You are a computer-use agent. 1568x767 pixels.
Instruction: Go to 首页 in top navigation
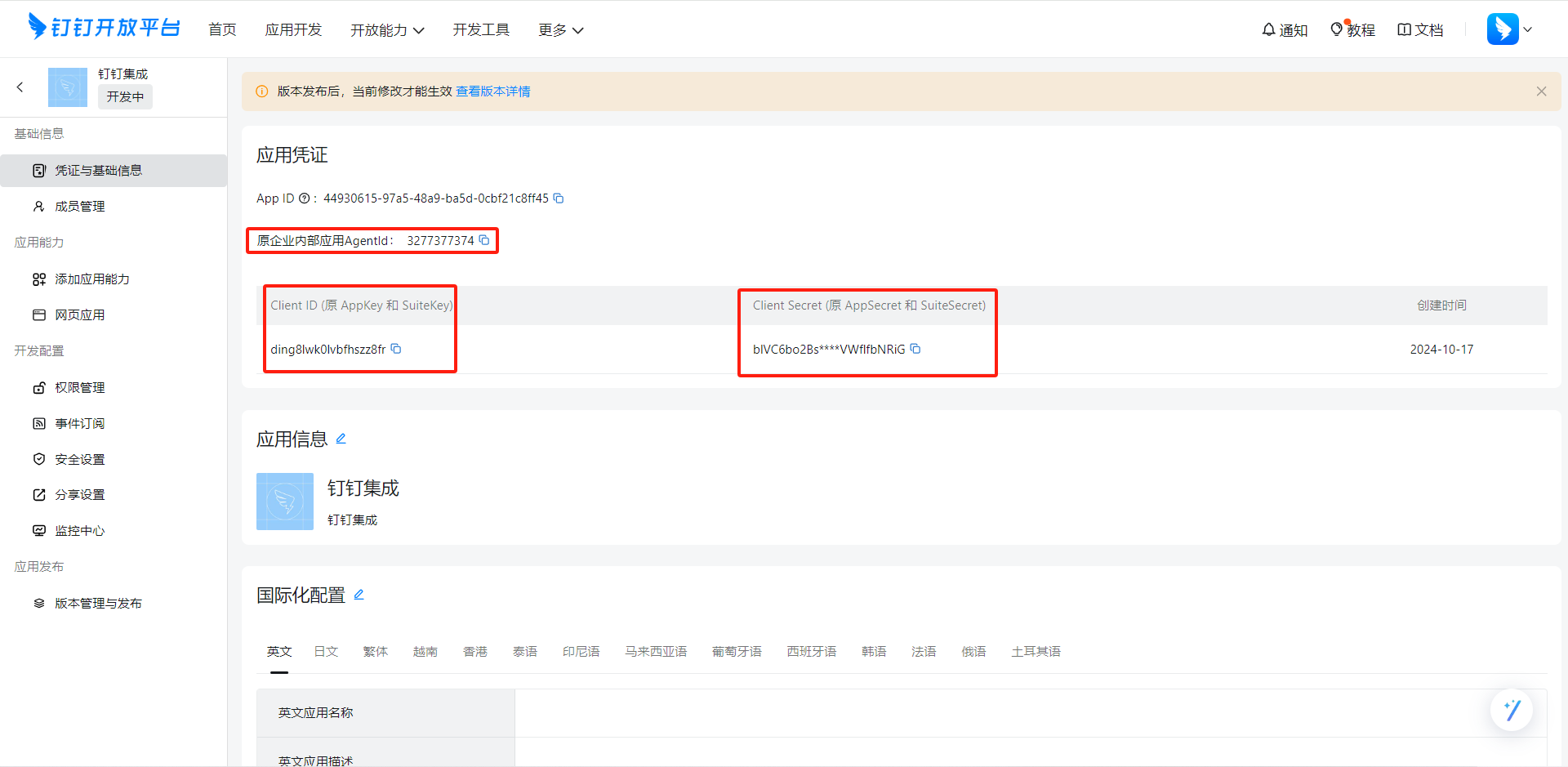coord(222,30)
